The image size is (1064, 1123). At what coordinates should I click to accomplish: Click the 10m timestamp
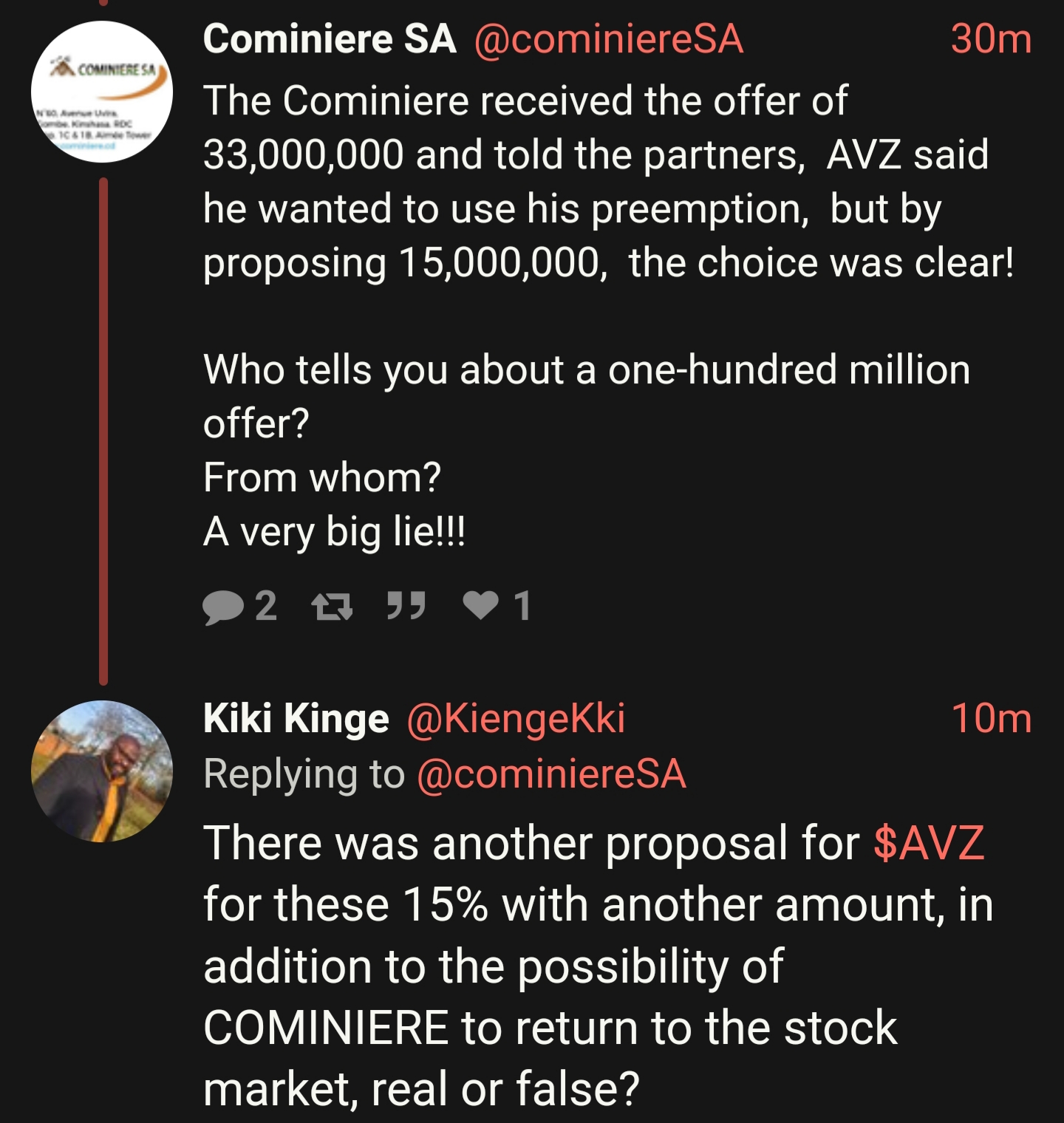(990, 718)
